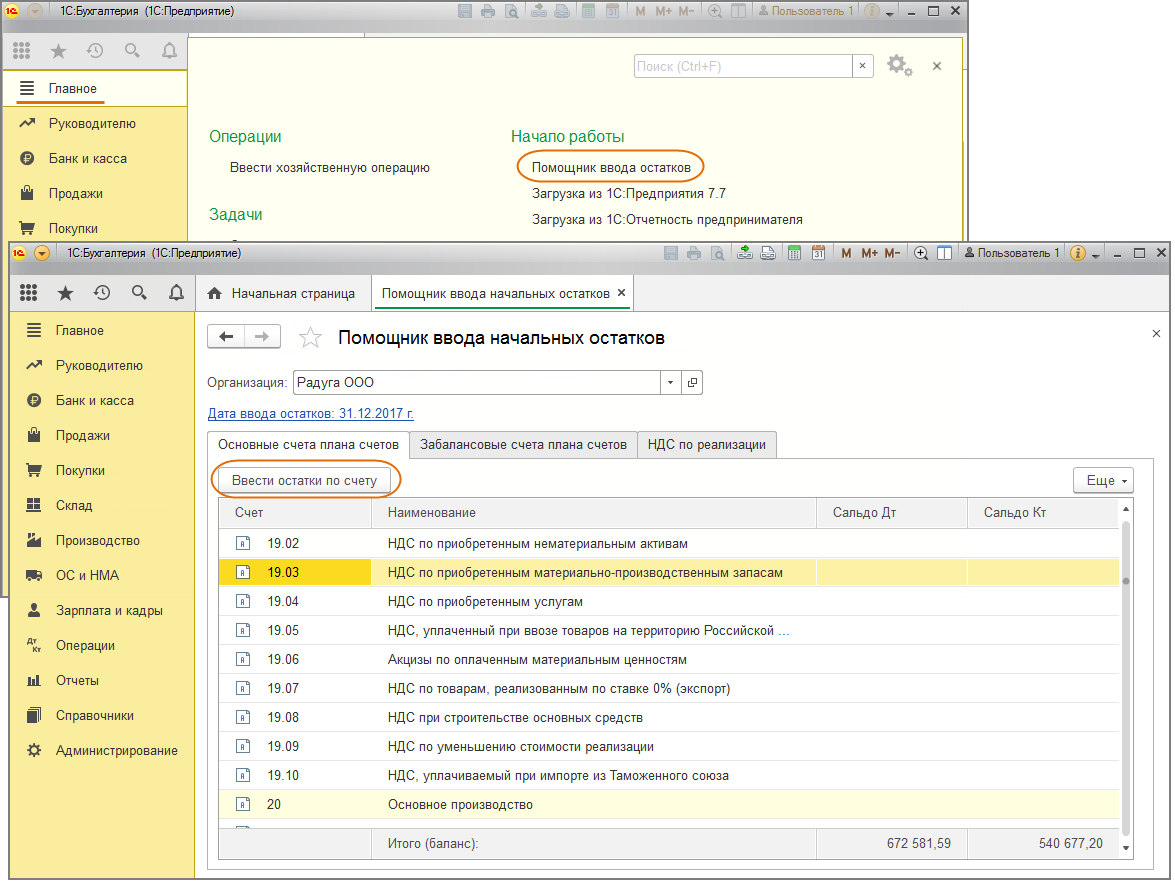
Task: Open sections menu grid icon in front window
Action: pos(28,293)
